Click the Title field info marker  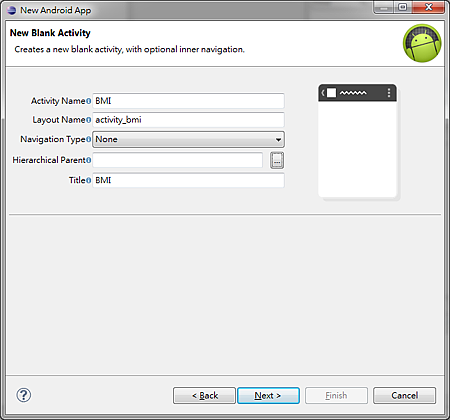pos(88,180)
